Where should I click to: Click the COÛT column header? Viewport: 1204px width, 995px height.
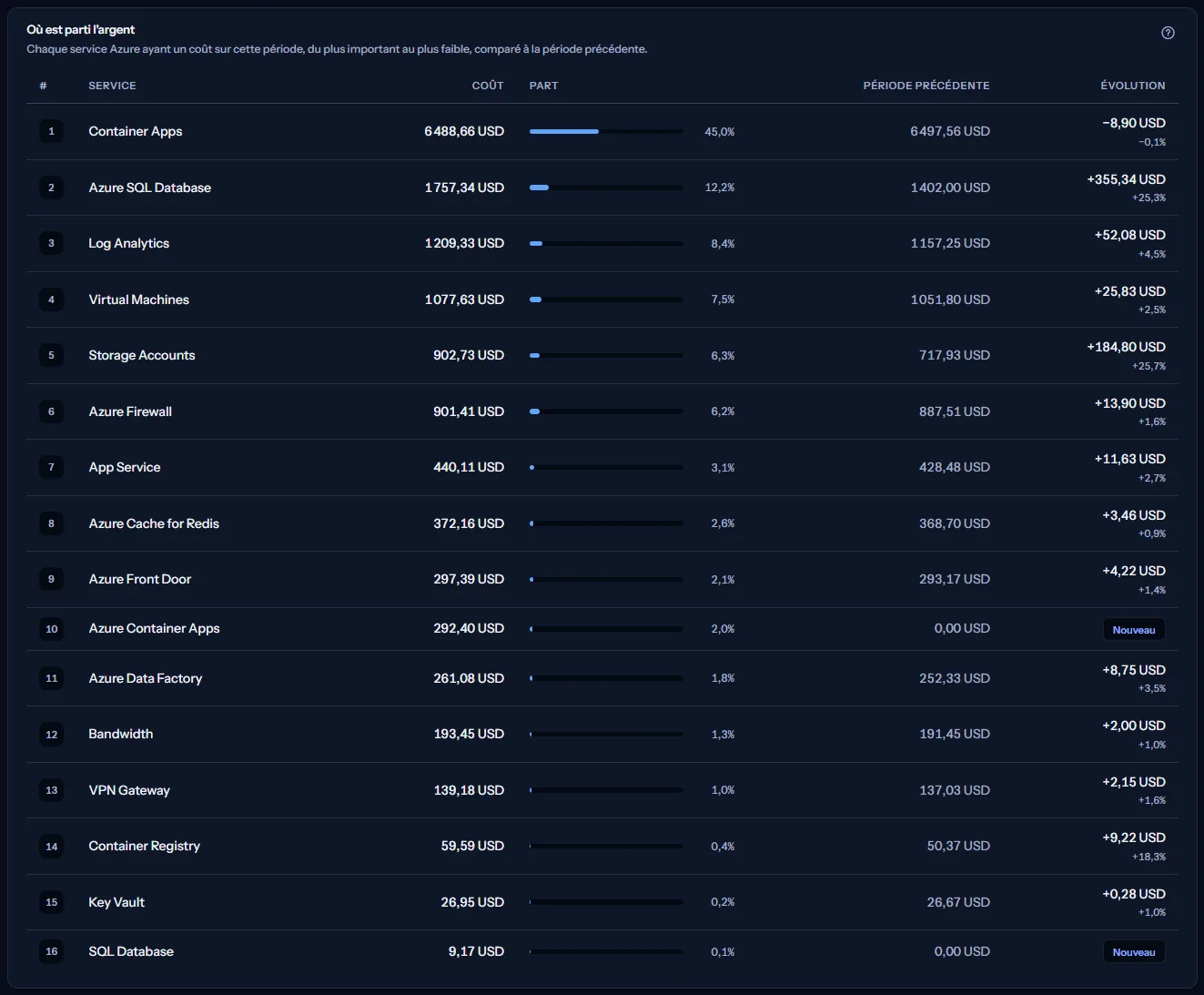coord(488,86)
